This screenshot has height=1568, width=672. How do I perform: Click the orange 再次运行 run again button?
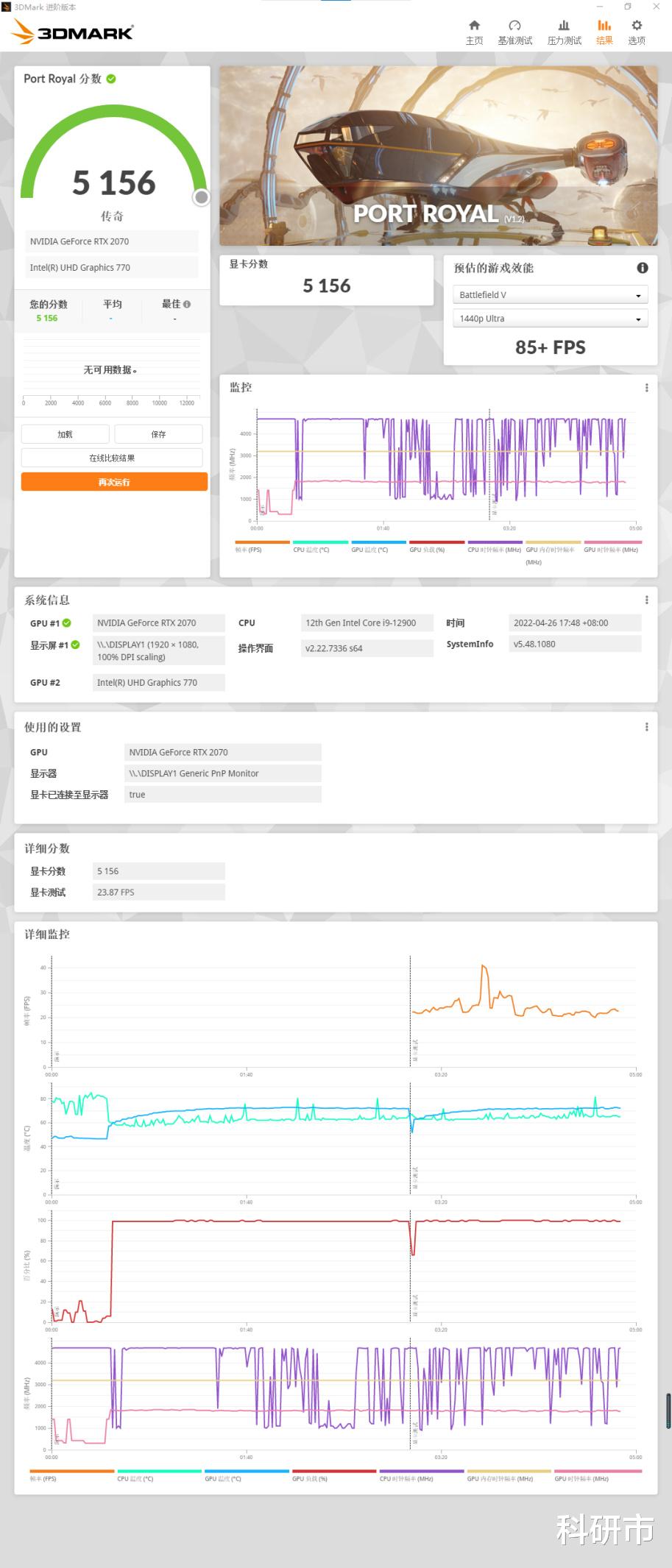(x=114, y=482)
